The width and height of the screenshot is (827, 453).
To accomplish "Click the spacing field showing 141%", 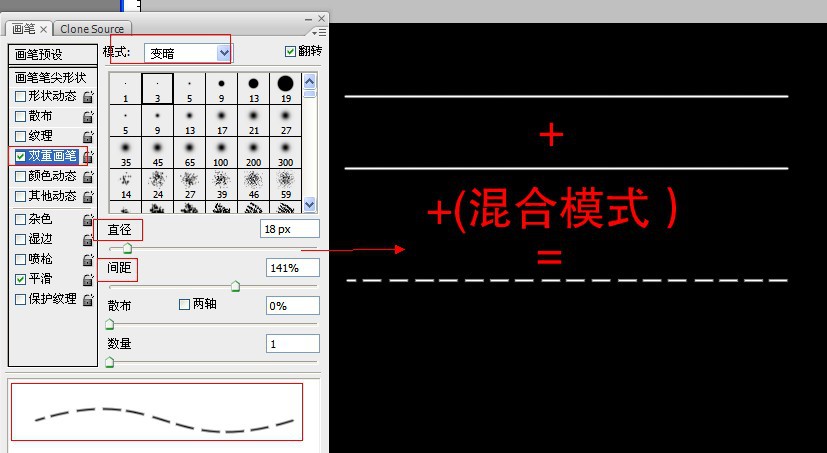I will (293, 268).
